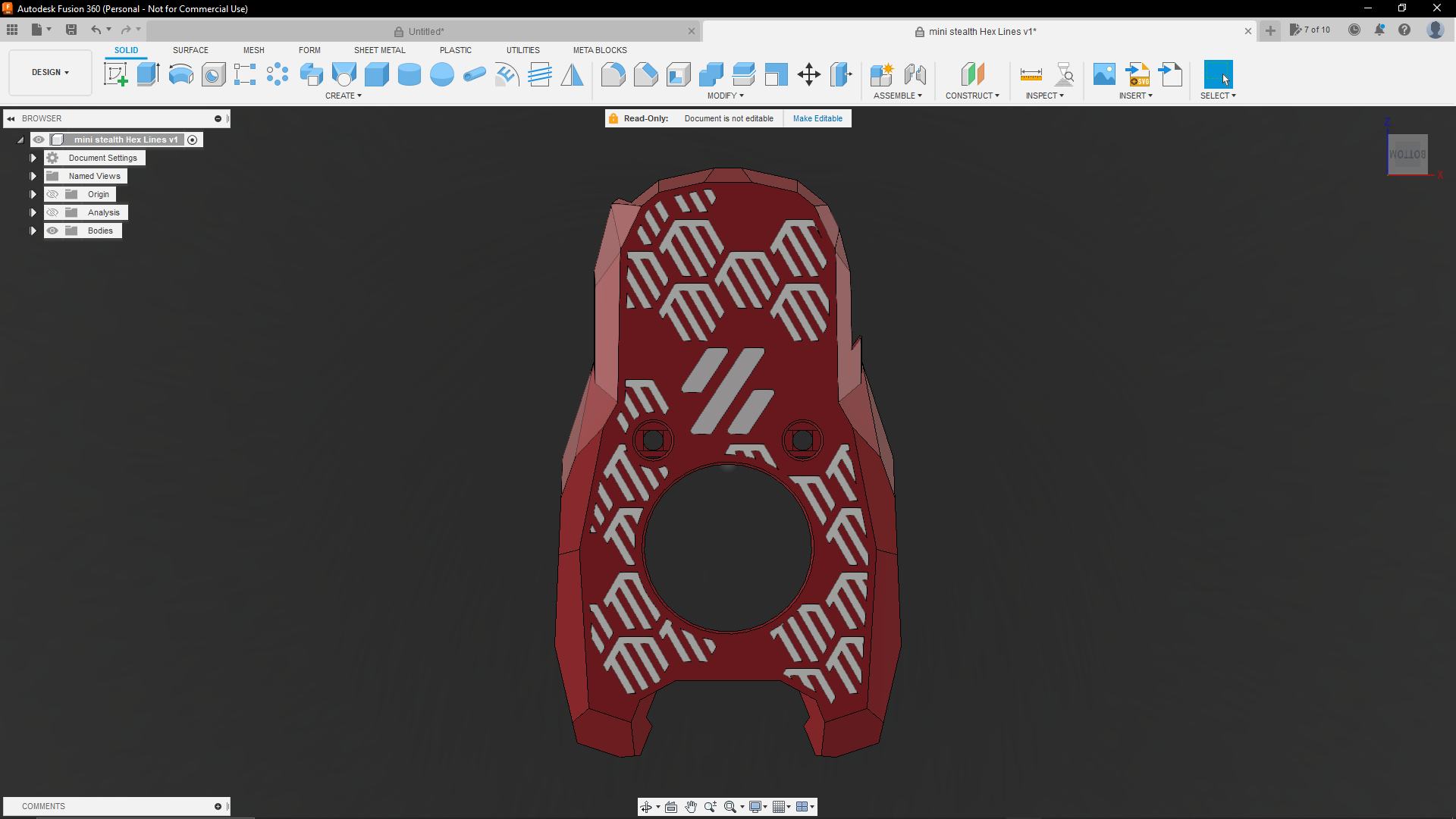Open the Revolve tool

point(180,74)
